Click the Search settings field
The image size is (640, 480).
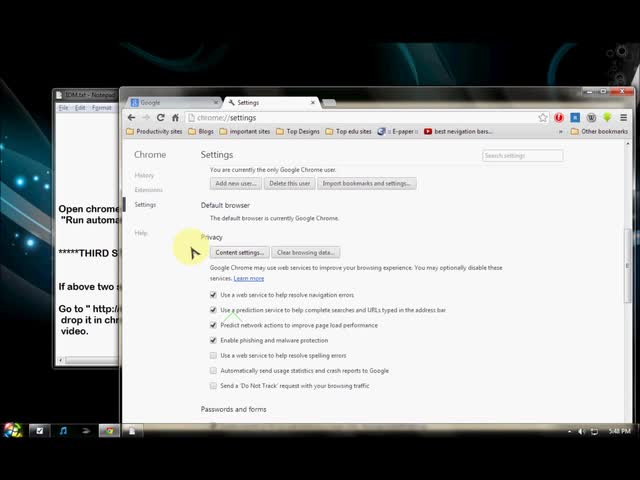pos(522,156)
